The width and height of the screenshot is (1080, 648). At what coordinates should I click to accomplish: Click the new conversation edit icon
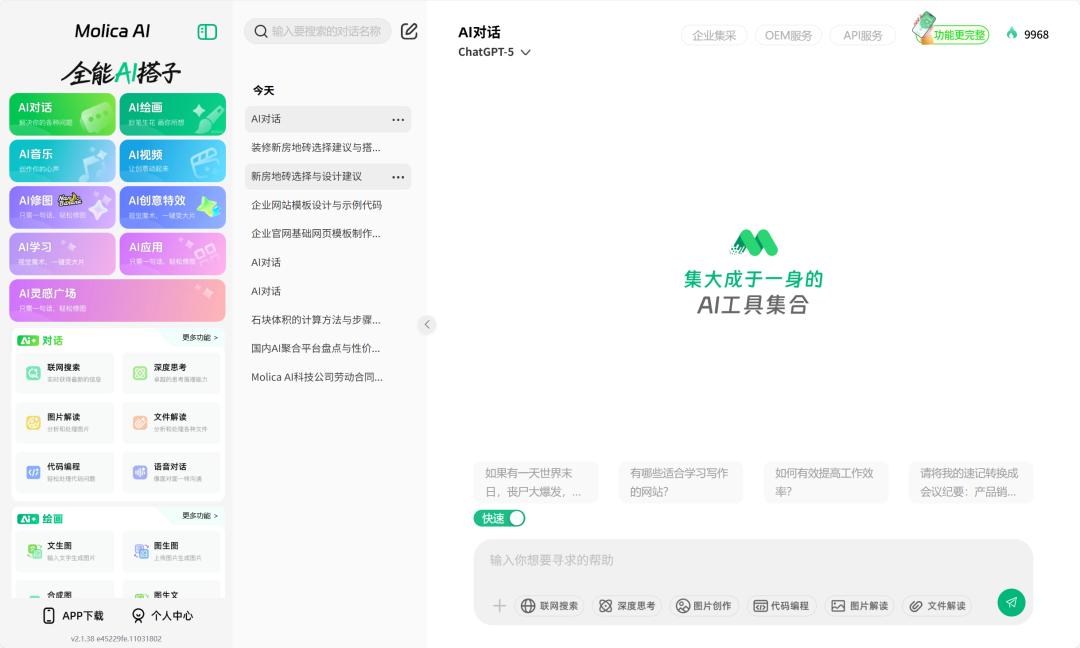[409, 31]
